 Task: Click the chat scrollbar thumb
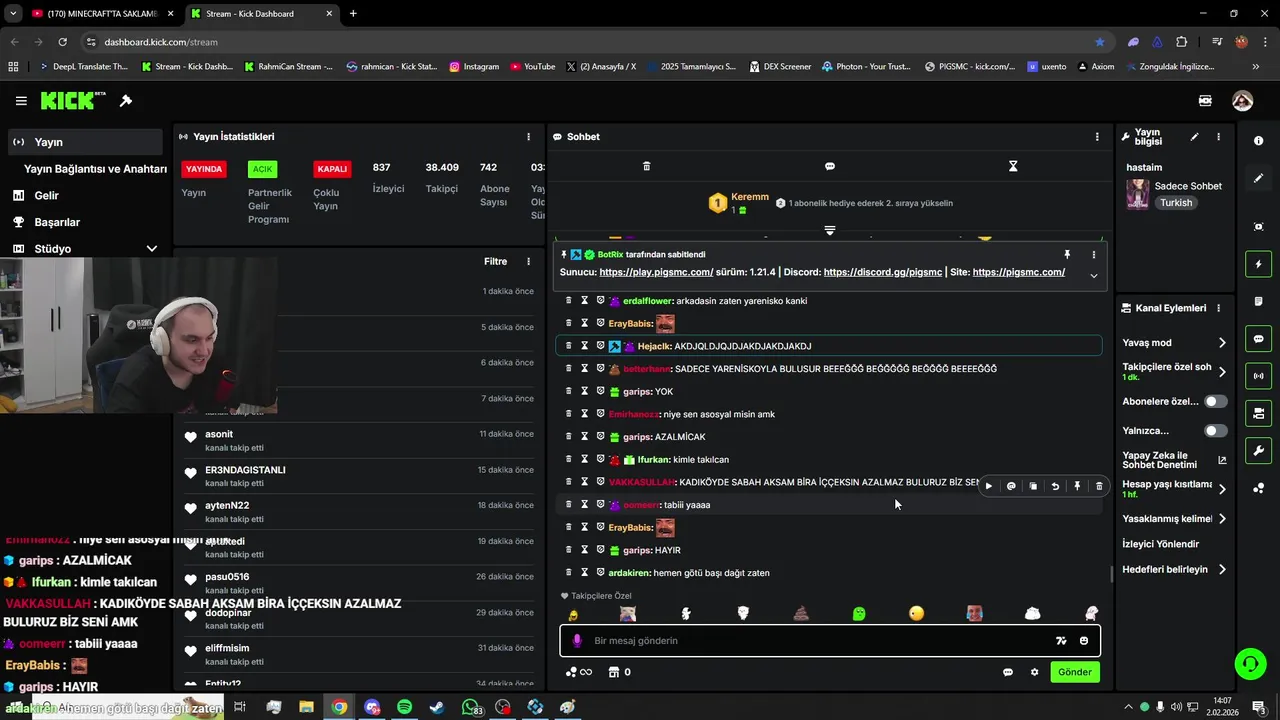1112,574
